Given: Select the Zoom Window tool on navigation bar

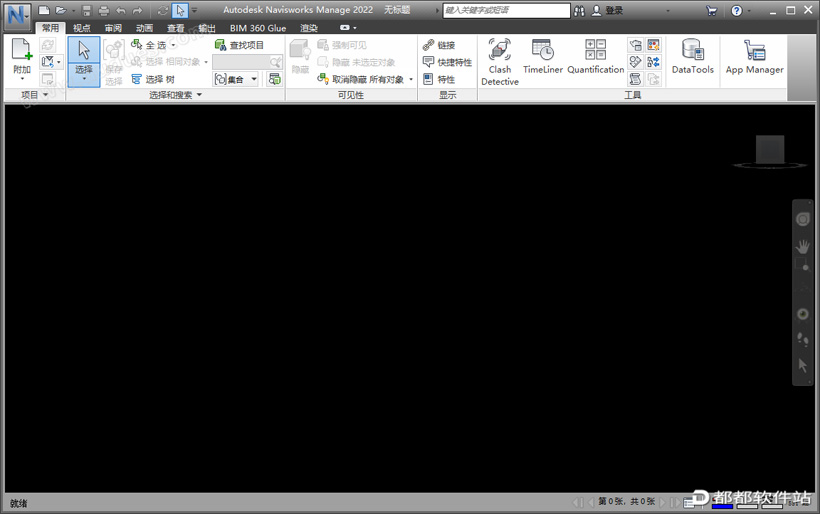Looking at the screenshot, I should click(803, 265).
